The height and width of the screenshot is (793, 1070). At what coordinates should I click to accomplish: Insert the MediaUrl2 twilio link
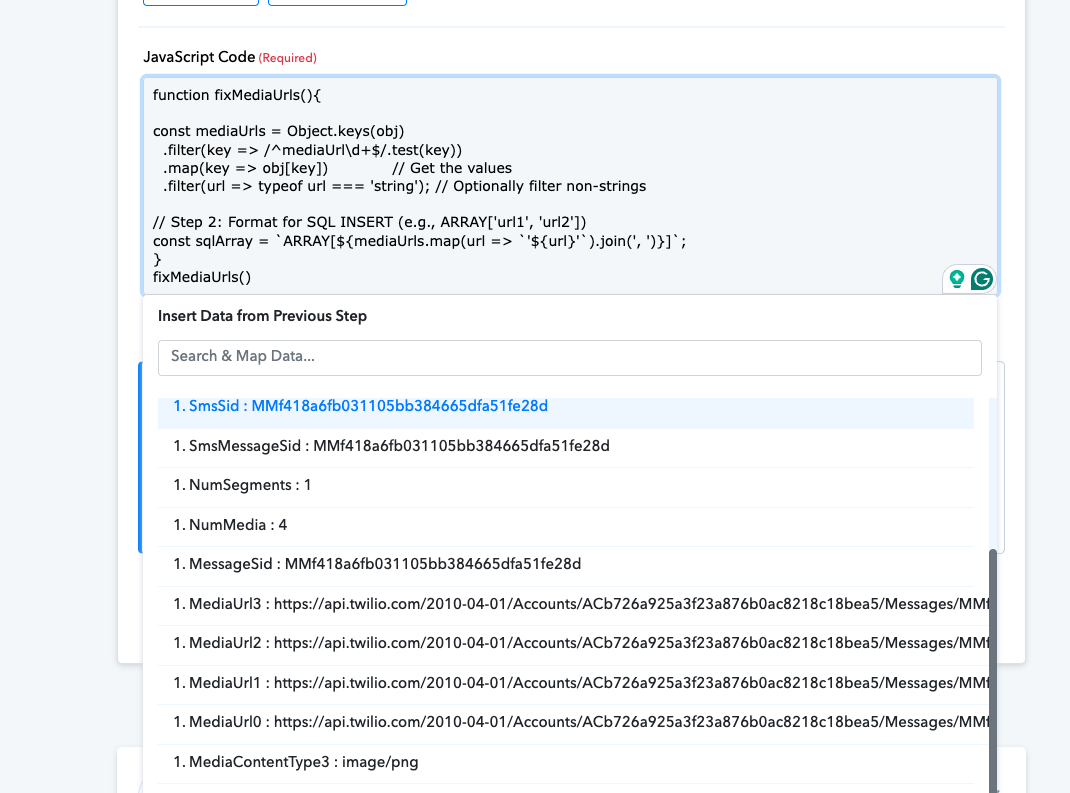pyautogui.click(x=573, y=644)
